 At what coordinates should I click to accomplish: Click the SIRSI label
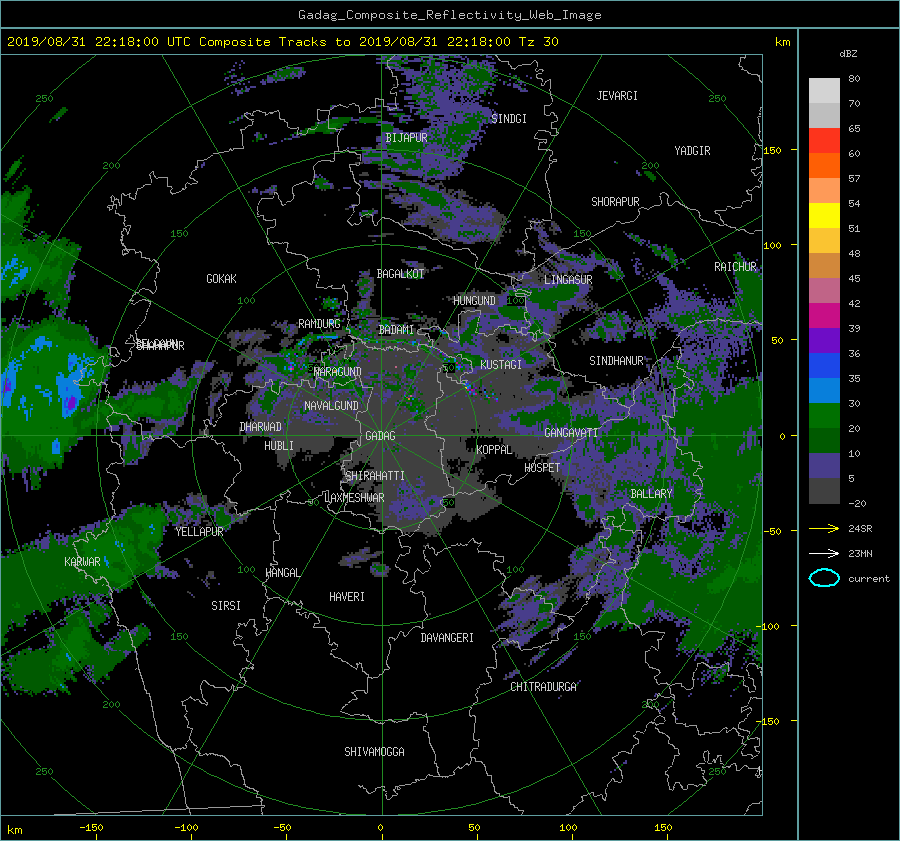tap(226, 606)
